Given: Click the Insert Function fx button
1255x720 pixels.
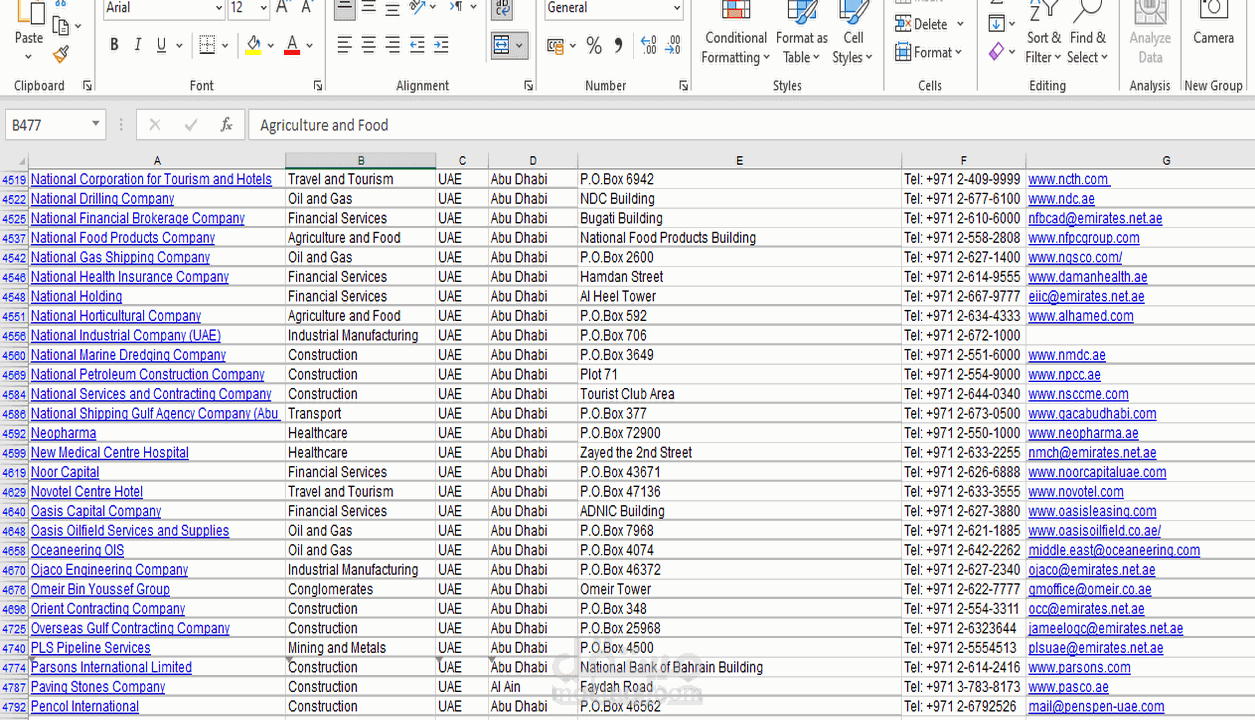Looking at the screenshot, I should (227, 125).
